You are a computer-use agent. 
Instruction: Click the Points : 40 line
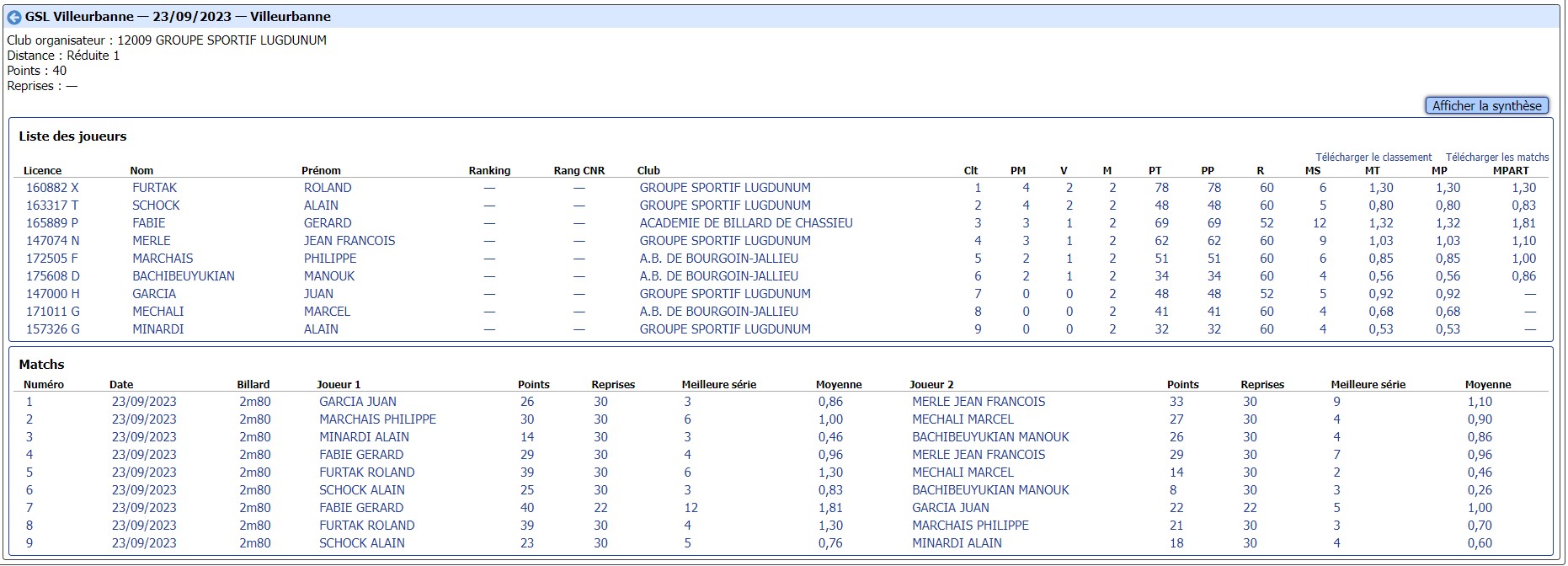[x=36, y=71]
